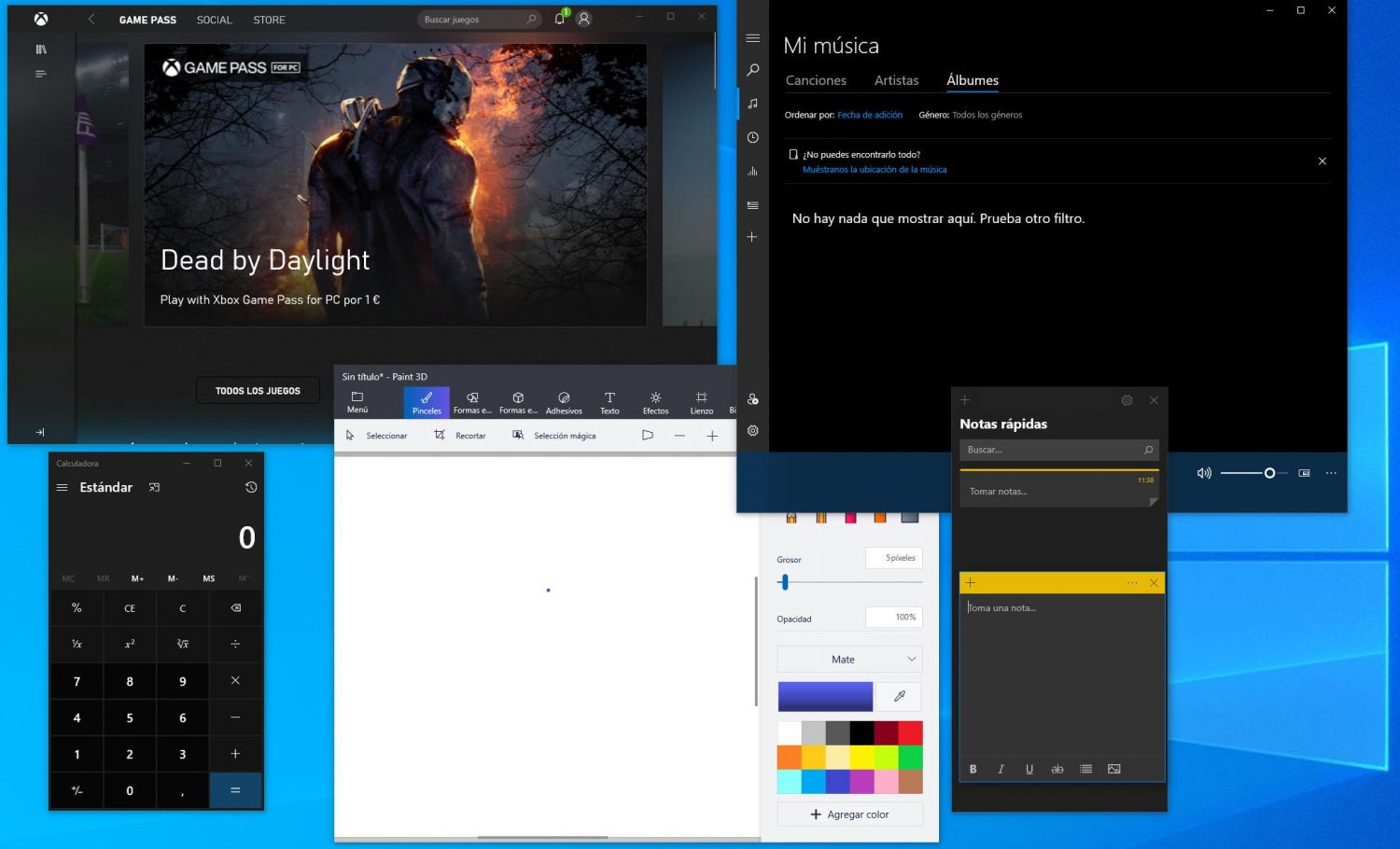
Task: Click the TODOS LOS JUEGOS button
Action: pos(258,391)
